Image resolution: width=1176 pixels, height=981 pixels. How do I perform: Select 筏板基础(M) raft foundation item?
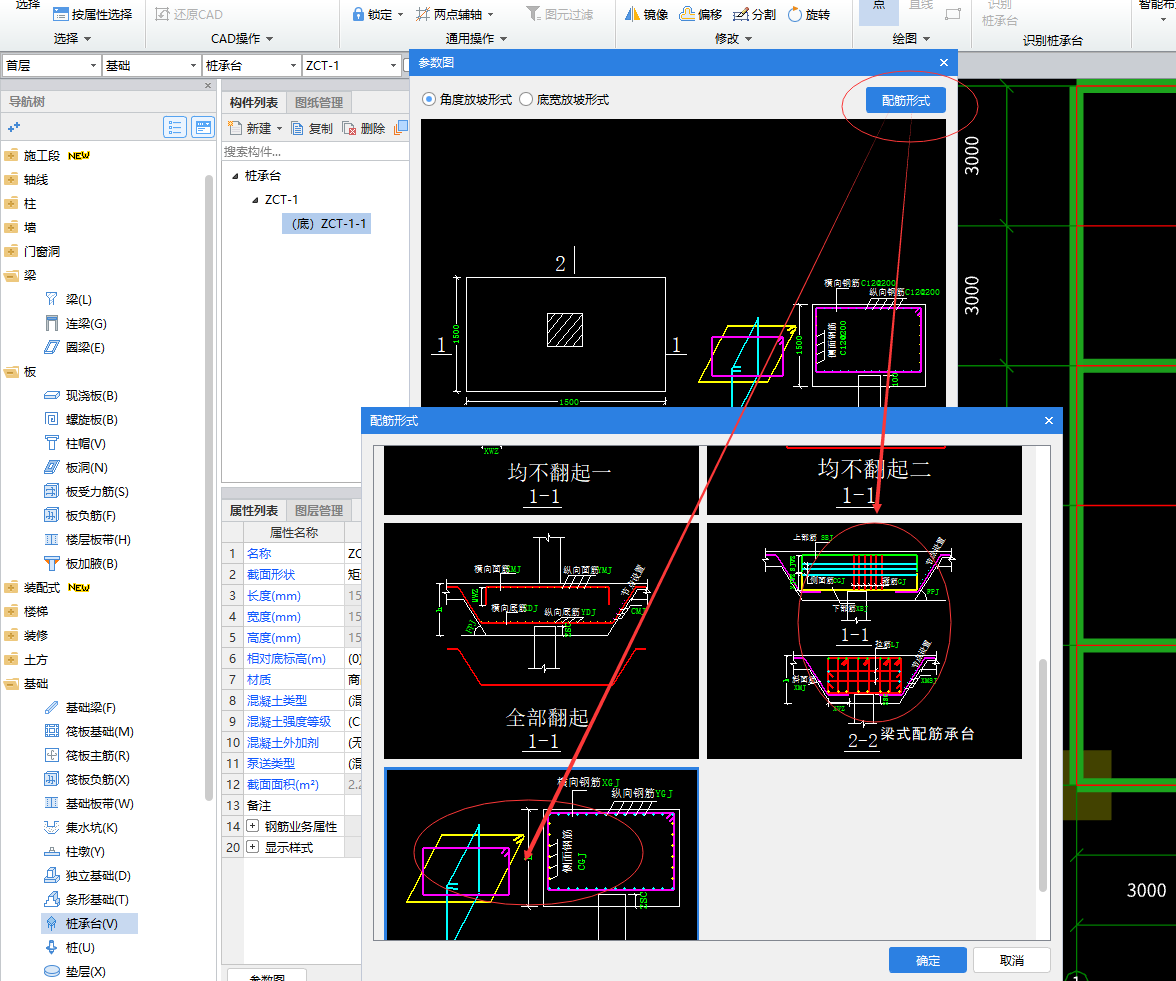tap(89, 731)
